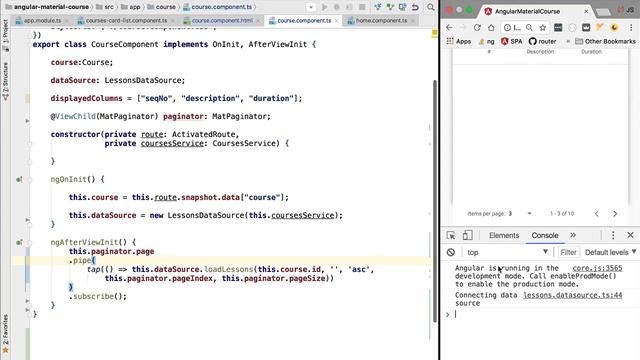Open the ng bookmark
This screenshot has height=360, width=640.
pyautogui.click(x=486, y=41)
